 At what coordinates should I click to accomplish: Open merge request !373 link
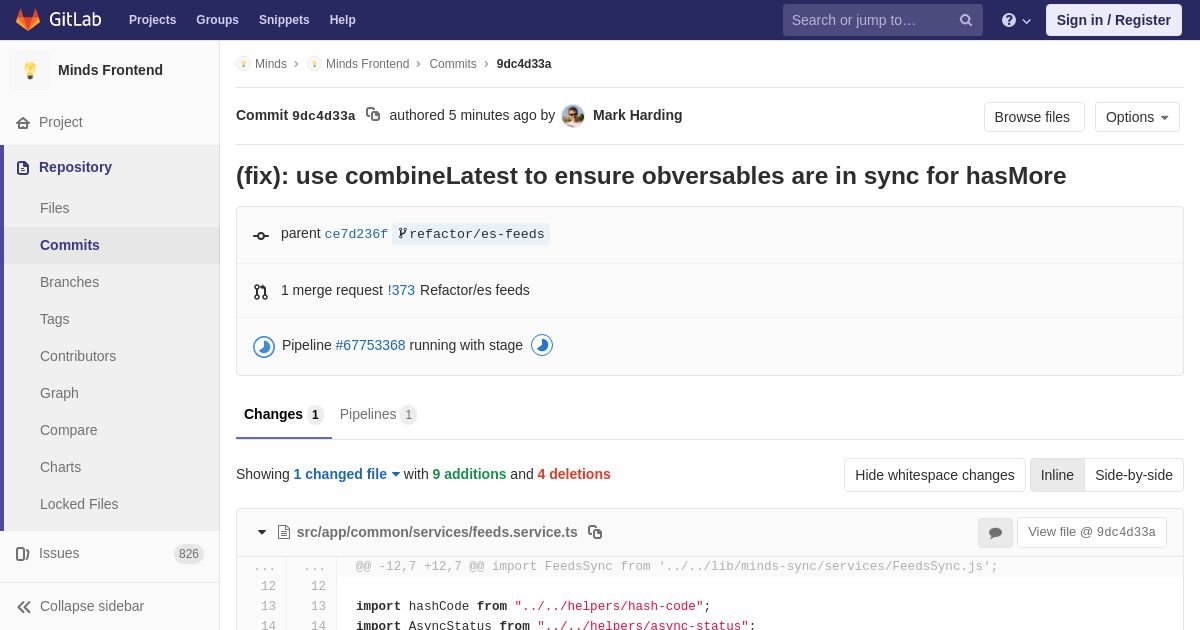(x=401, y=290)
